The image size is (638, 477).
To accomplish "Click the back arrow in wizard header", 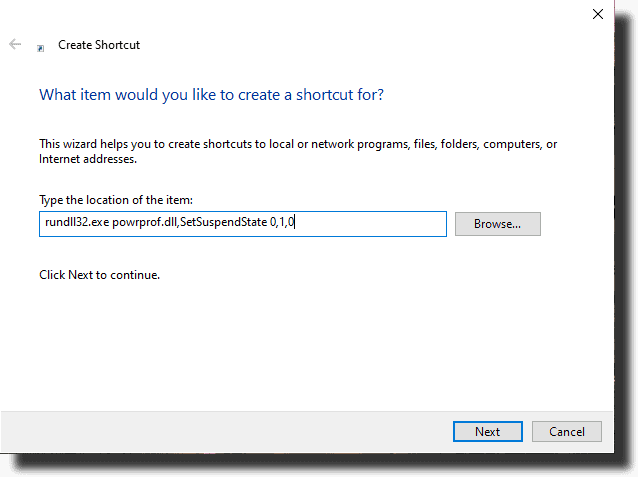I will (x=15, y=44).
